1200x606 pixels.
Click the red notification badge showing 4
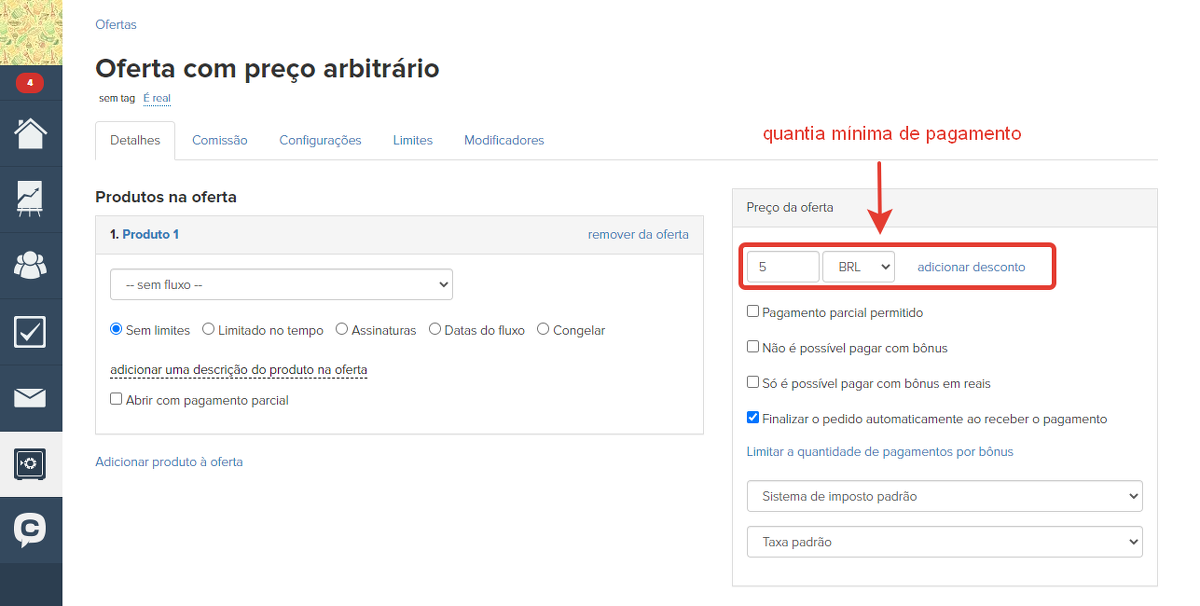click(x=30, y=83)
